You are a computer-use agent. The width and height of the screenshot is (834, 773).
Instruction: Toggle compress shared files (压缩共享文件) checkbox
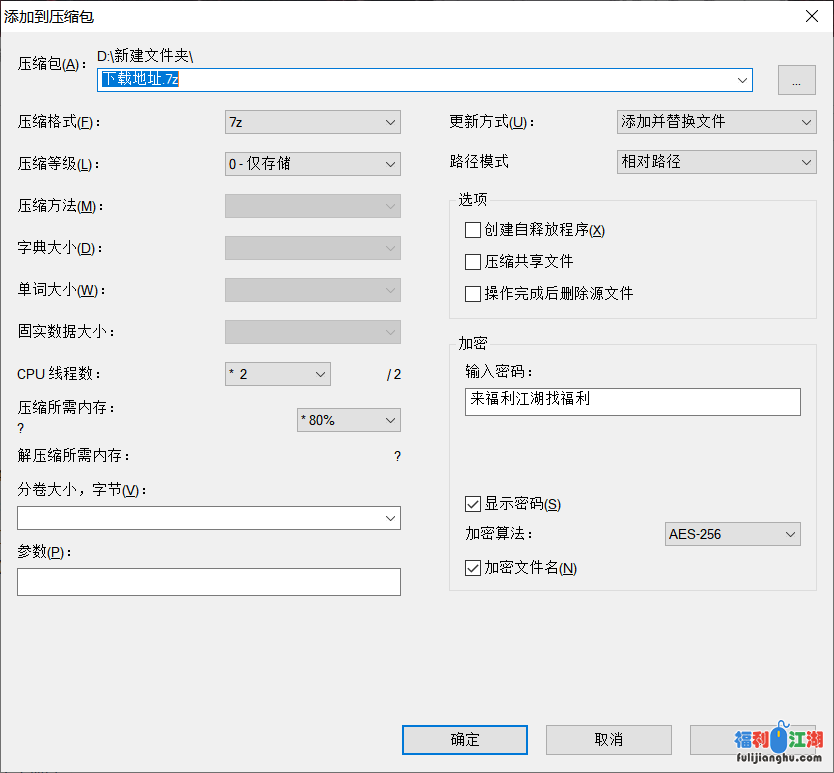coord(473,262)
